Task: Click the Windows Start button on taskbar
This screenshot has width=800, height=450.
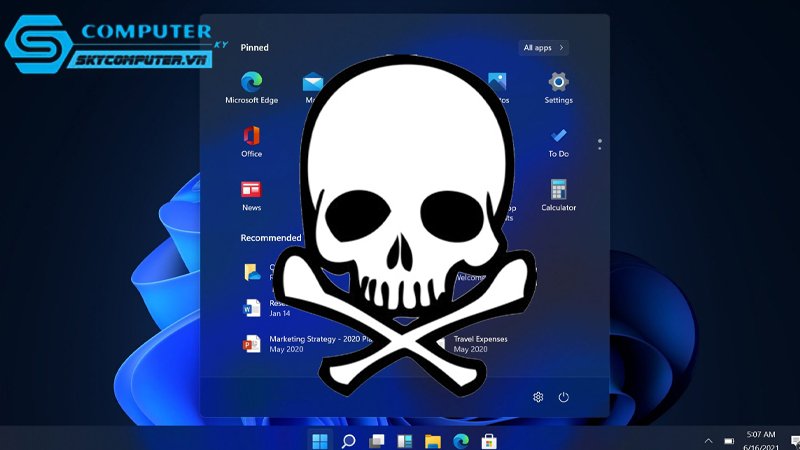Action: click(320, 441)
